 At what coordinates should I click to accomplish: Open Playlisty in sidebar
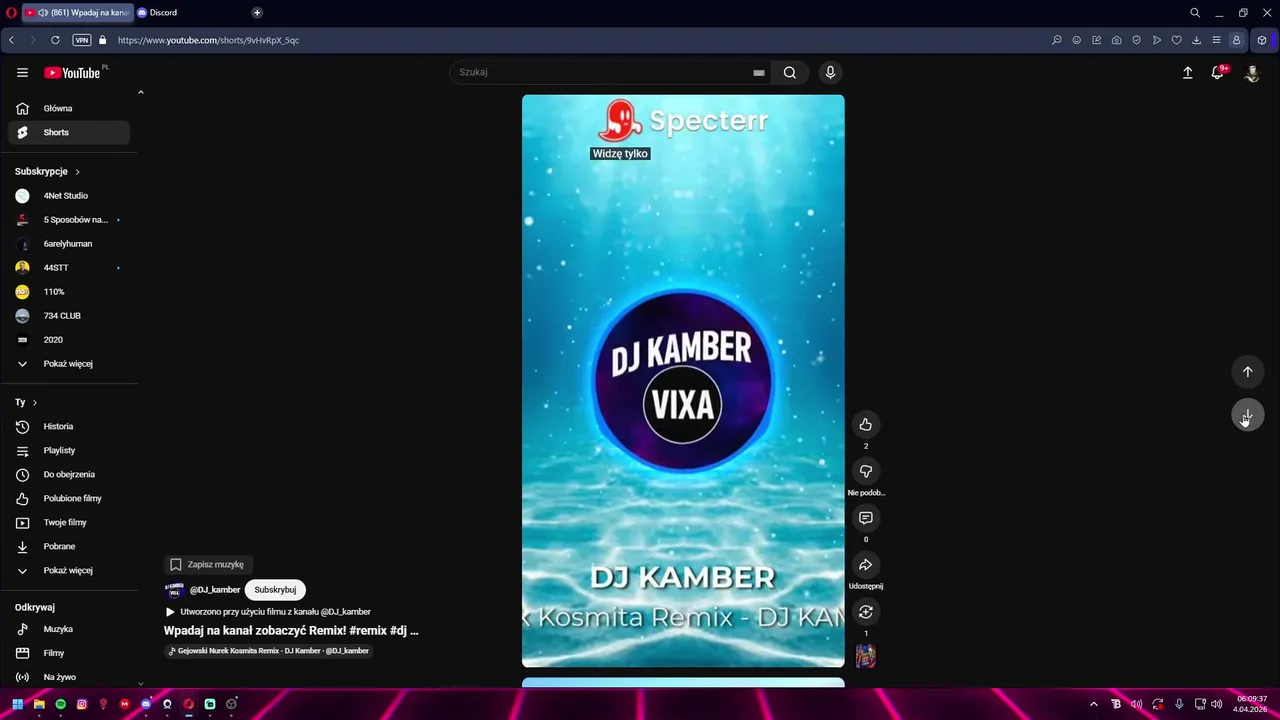69,450
